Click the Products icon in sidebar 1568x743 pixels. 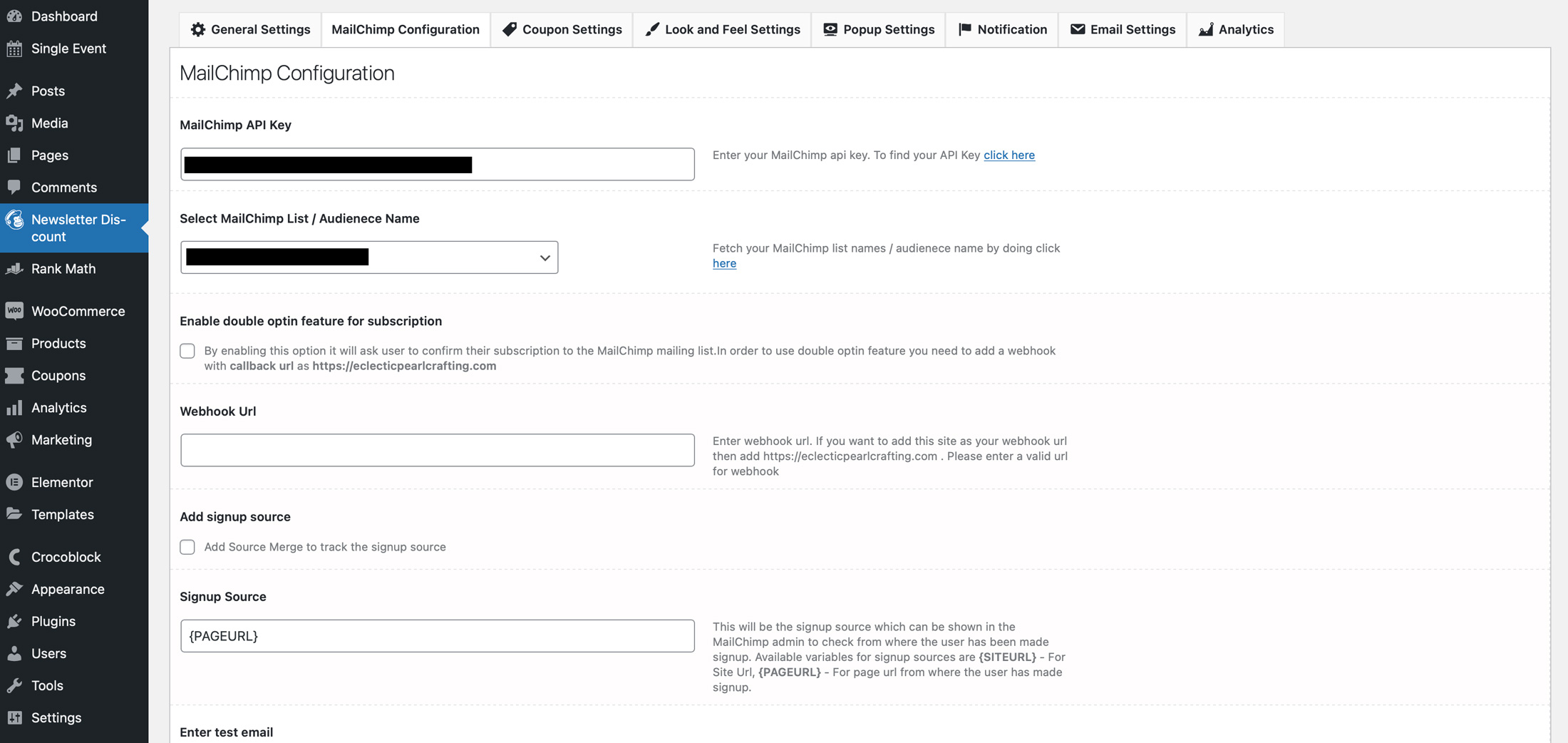point(14,343)
